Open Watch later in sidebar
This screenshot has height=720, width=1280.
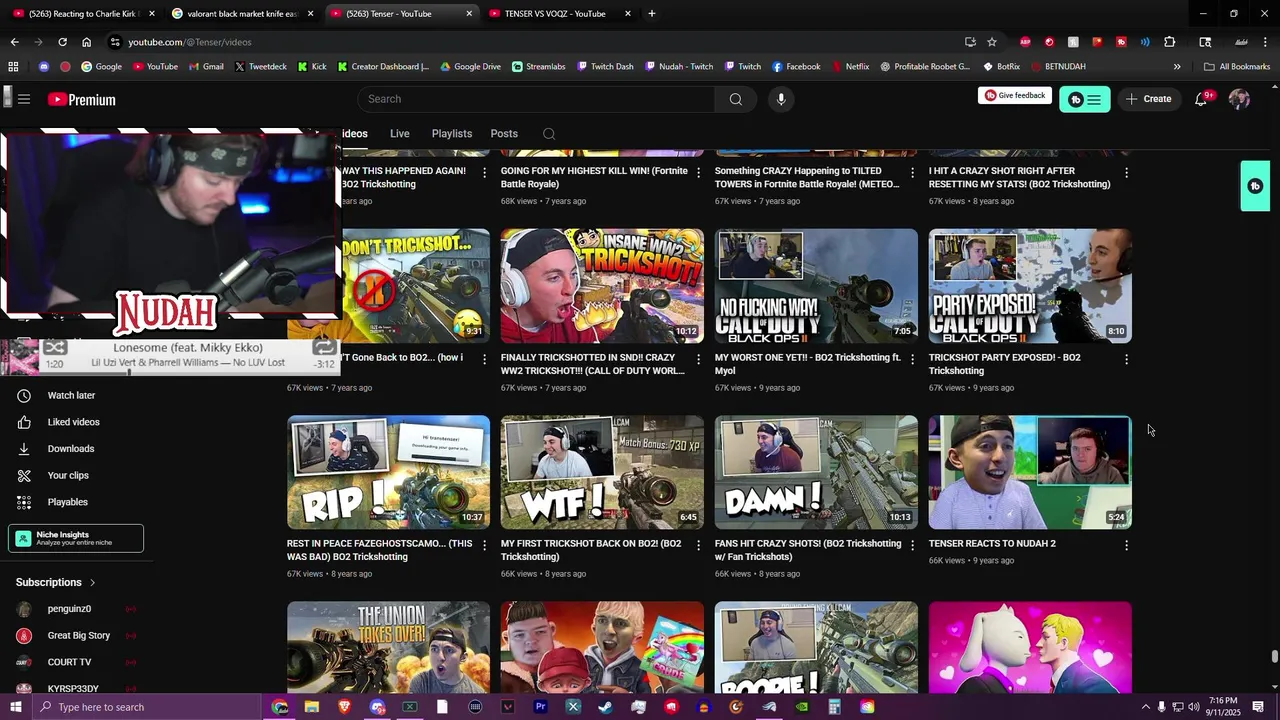[x=71, y=396]
